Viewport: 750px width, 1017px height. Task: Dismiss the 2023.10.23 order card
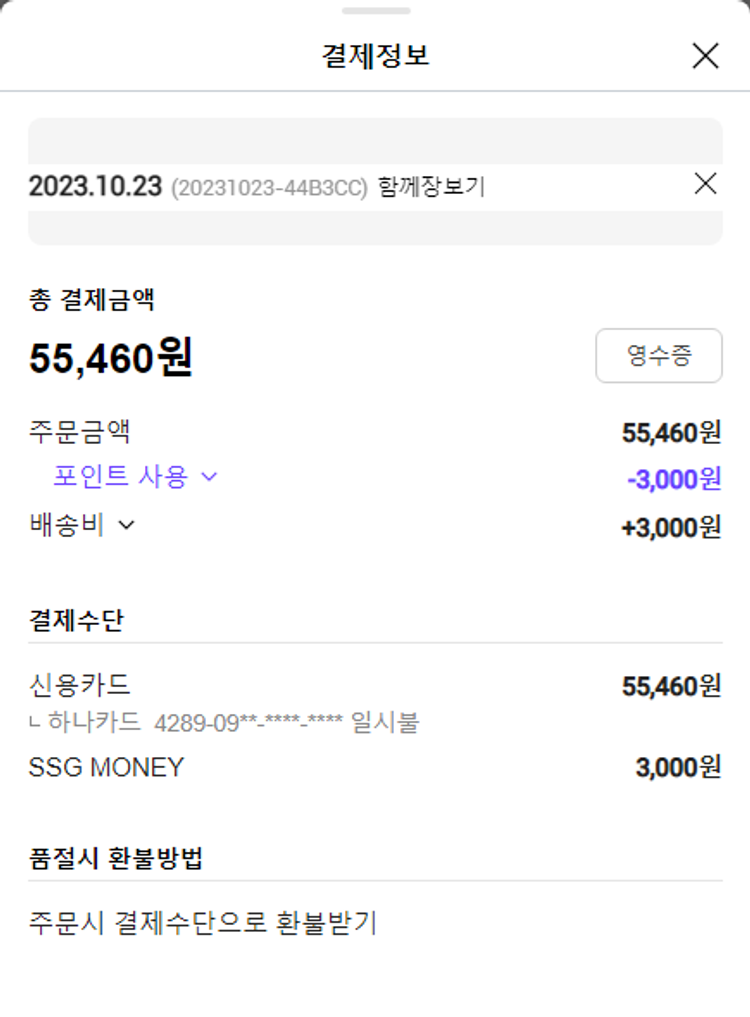click(x=705, y=184)
